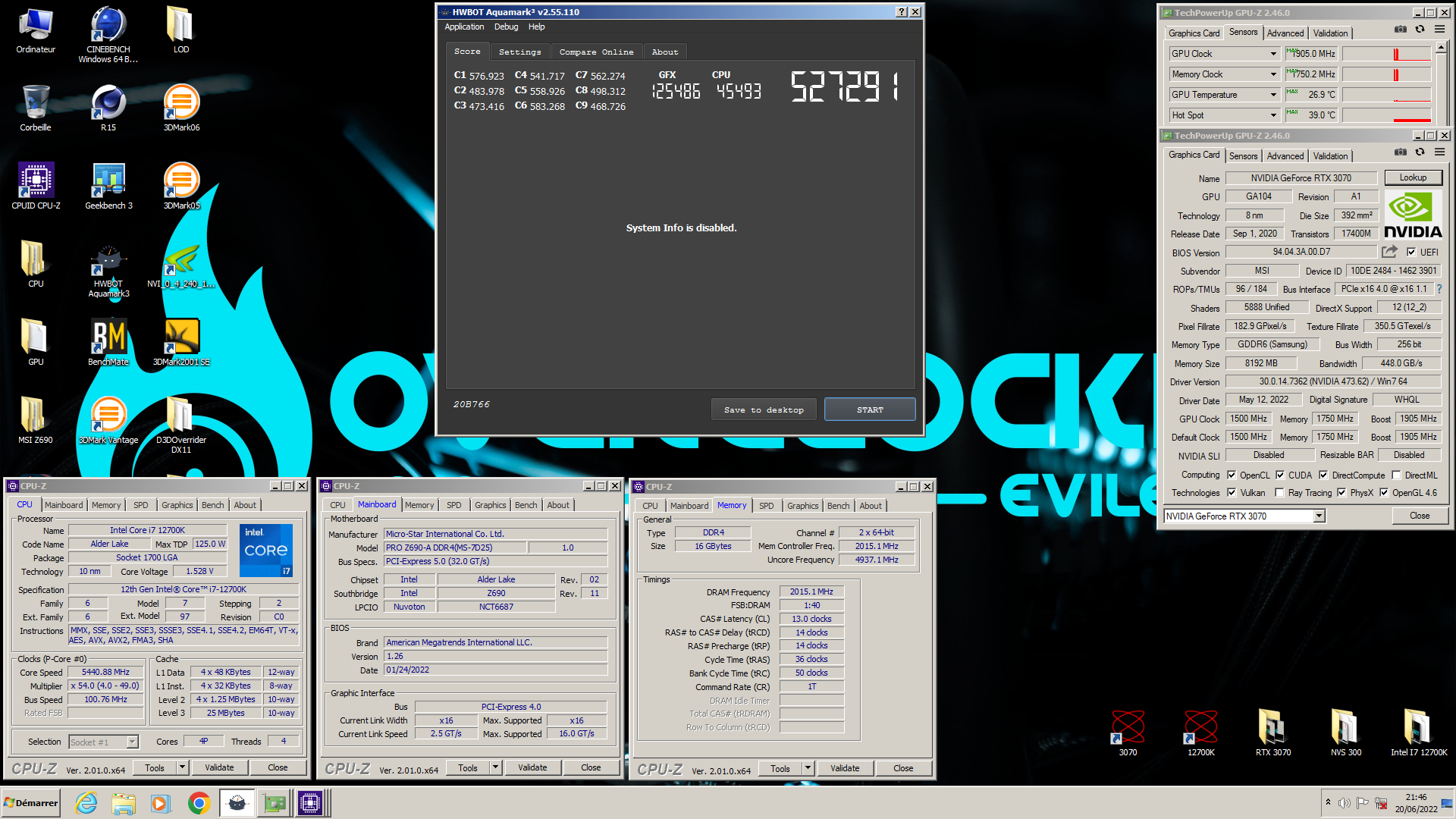The width and height of the screenshot is (1456, 819).
Task: Open the NVS 300 folder icon
Action: tap(1346, 733)
